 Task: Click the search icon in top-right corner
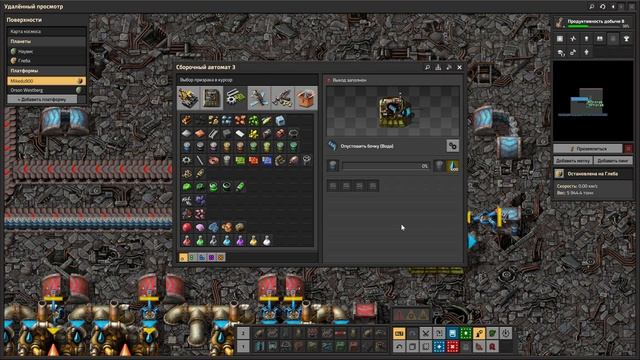[x=591, y=7]
